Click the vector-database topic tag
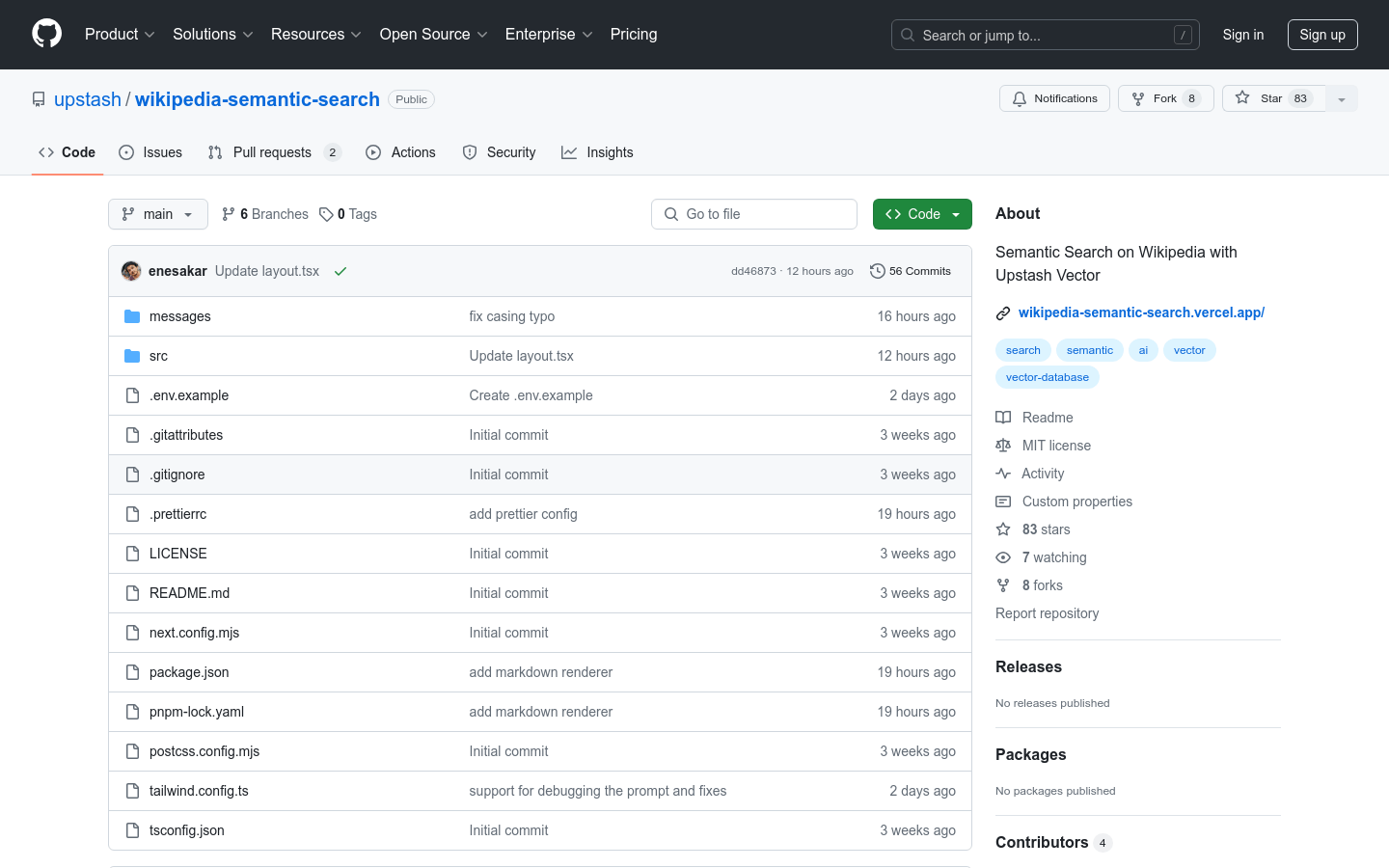 pyautogui.click(x=1048, y=377)
